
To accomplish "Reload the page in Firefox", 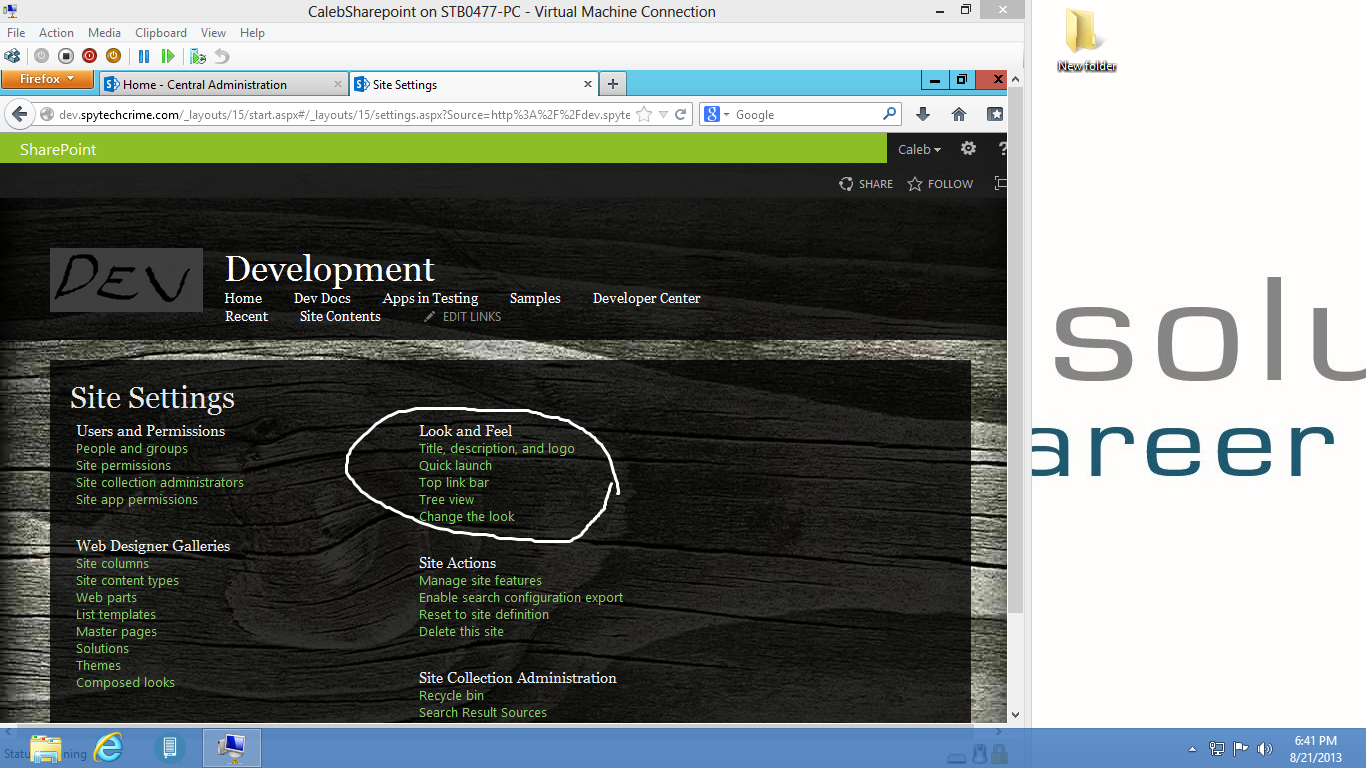I will pyautogui.click(x=681, y=115).
